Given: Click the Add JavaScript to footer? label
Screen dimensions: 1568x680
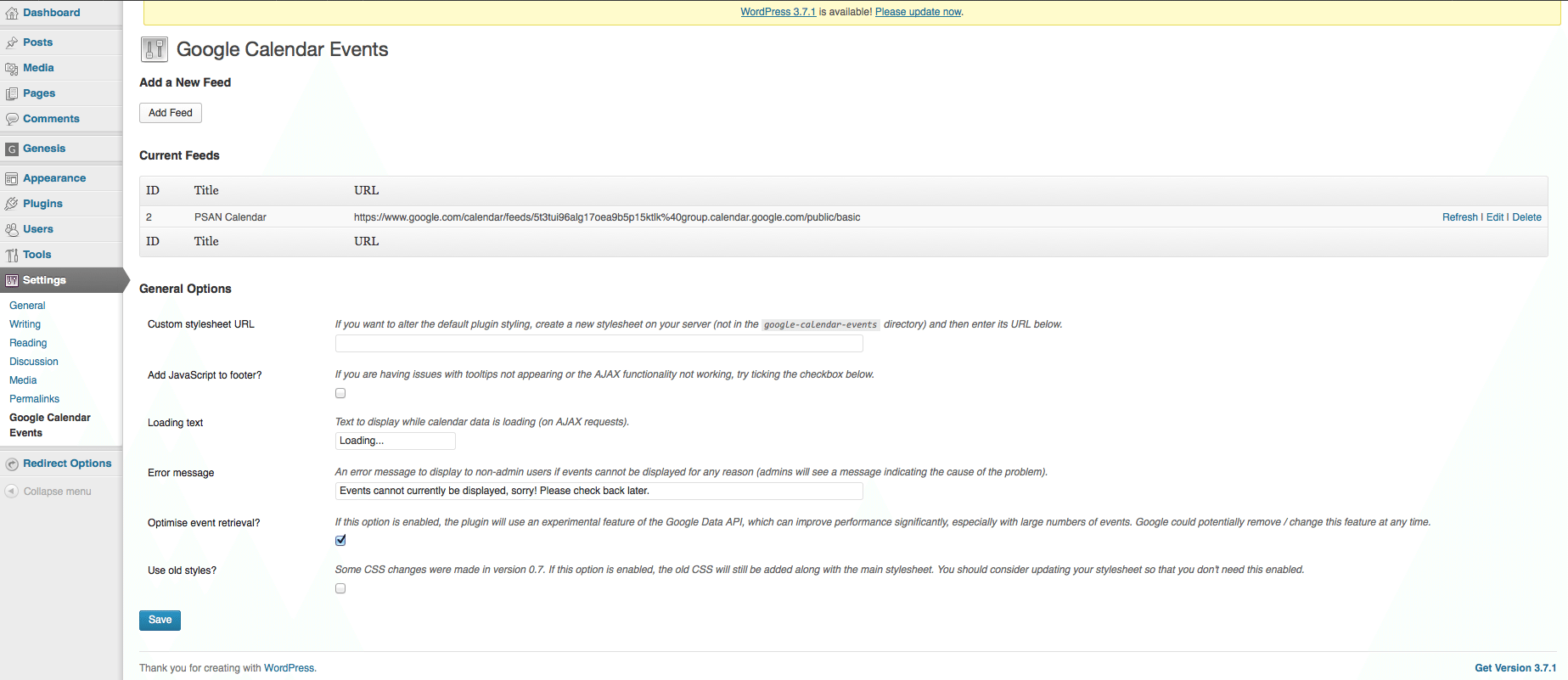Looking at the screenshot, I should [x=205, y=375].
